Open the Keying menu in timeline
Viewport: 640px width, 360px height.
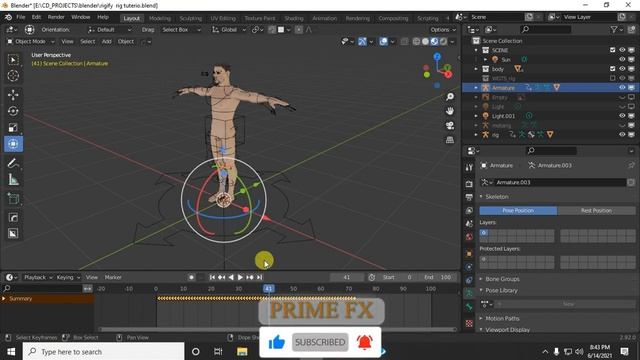(x=68, y=277)
